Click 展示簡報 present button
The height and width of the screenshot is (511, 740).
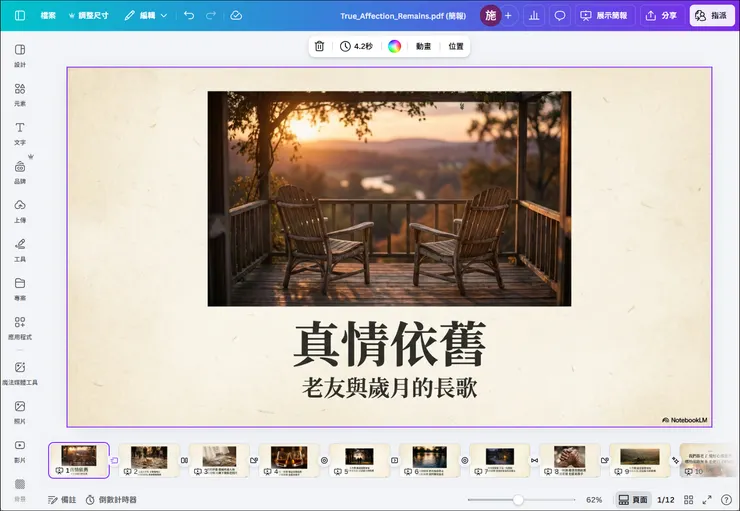604,16
